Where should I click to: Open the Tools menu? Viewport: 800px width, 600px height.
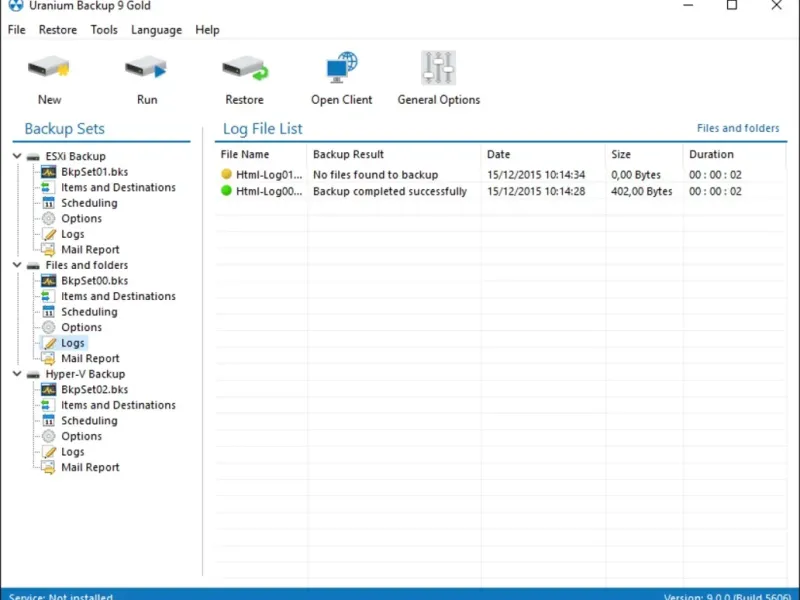(x=104, y=30)
